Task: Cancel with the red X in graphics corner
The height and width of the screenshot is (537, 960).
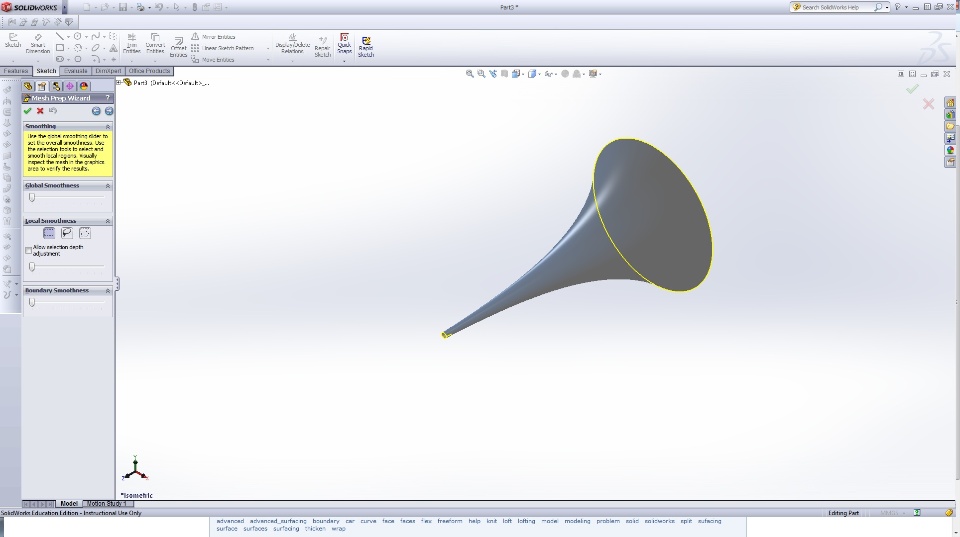Action: pos(929,104)
